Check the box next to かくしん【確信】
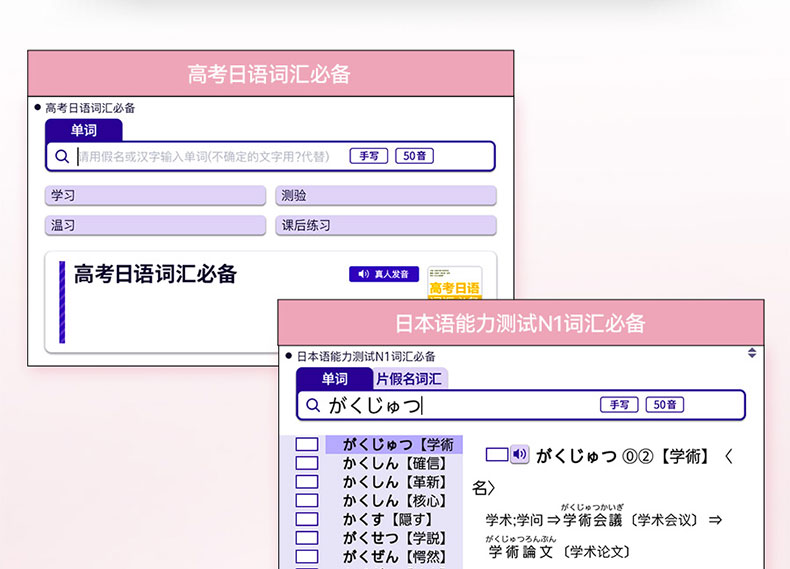This screenshot has width=790, height=569. pyautogui.click(x=307, y=464)
